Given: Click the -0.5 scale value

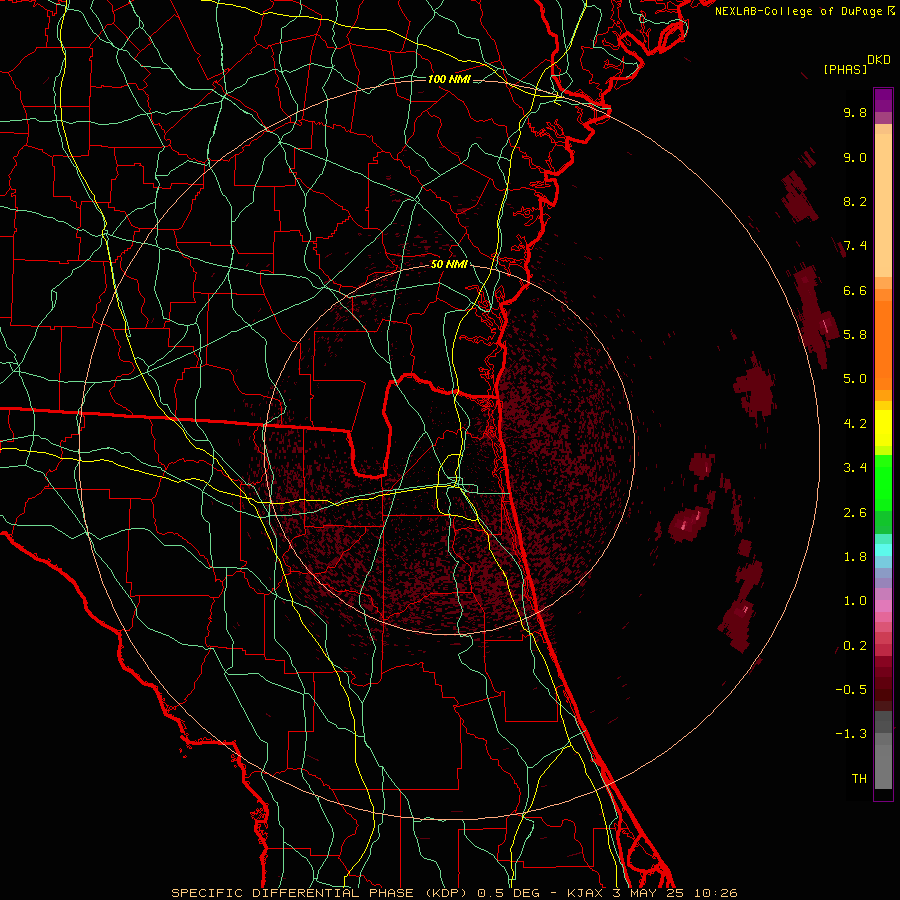Looking at the screenshot, I should point(851,690).
